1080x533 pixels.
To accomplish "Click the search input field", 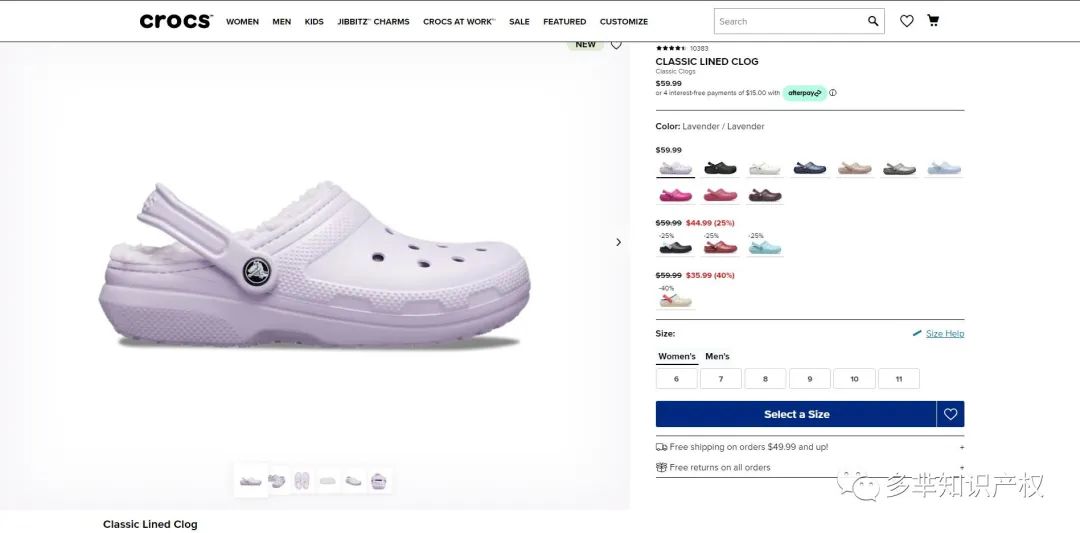I will click(788, 21).
